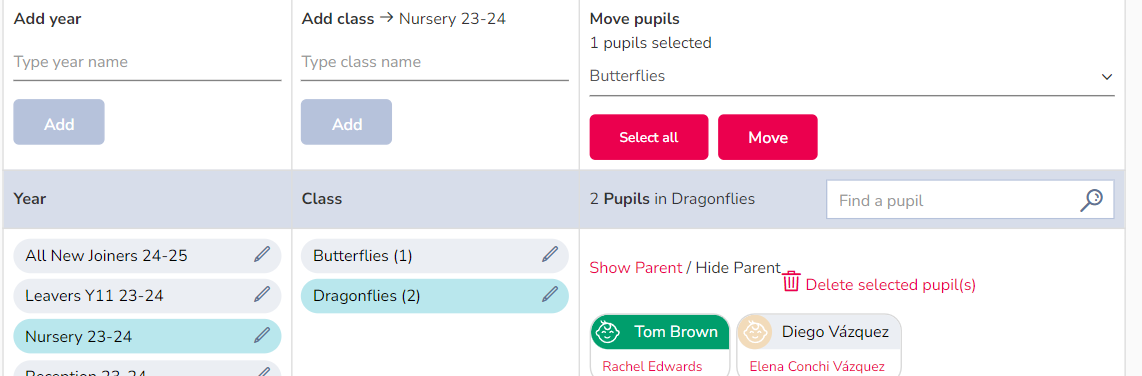Expand move pupils dropdown chevron arrow

coord(1107,77)
